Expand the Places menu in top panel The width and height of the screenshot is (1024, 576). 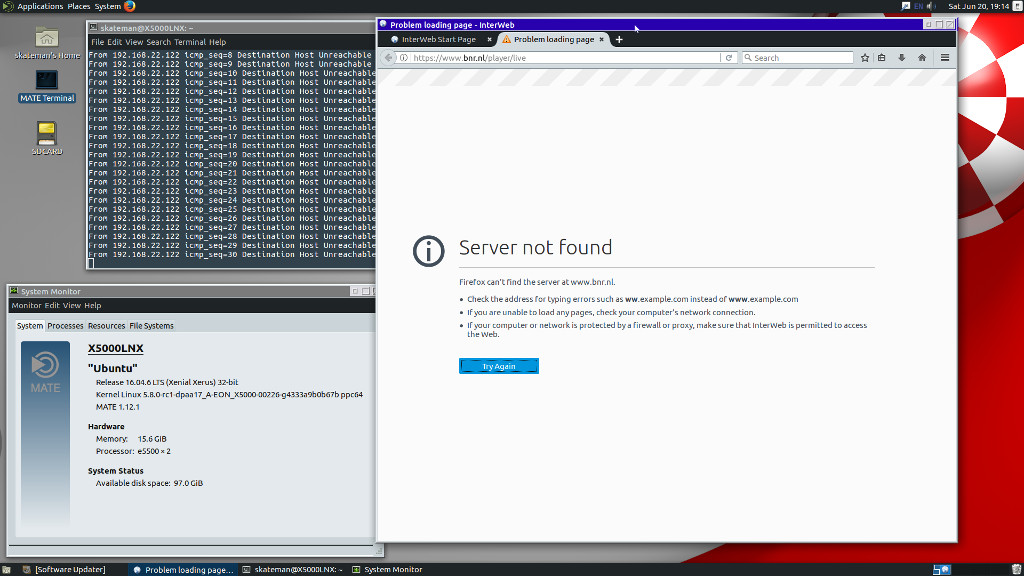point(79,6)
